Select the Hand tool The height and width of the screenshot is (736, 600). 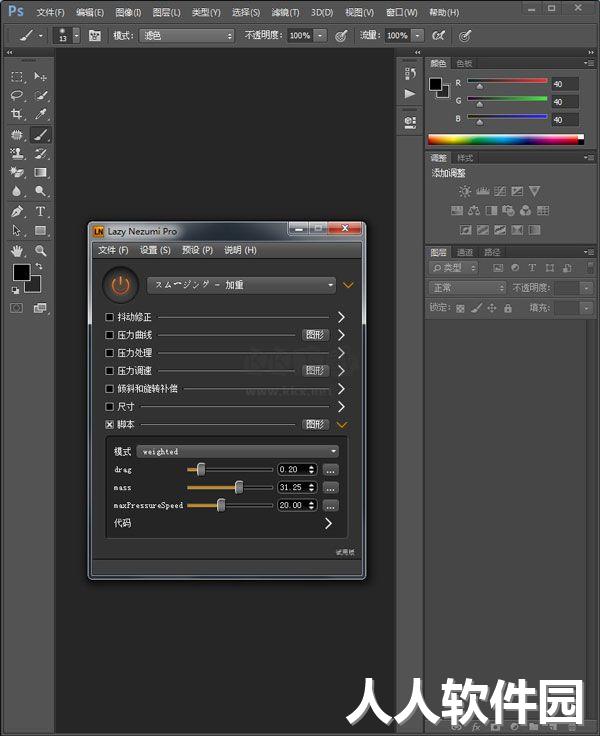pos(17,251)
